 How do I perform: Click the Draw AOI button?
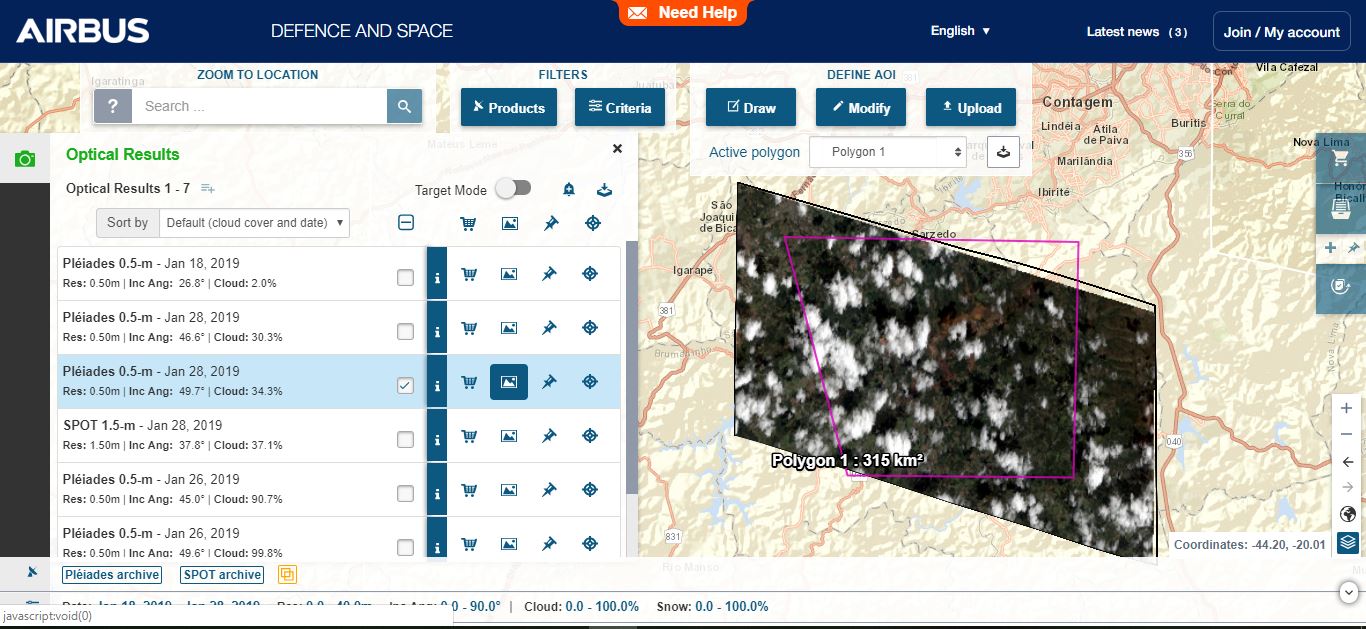(x=751, y=108)
